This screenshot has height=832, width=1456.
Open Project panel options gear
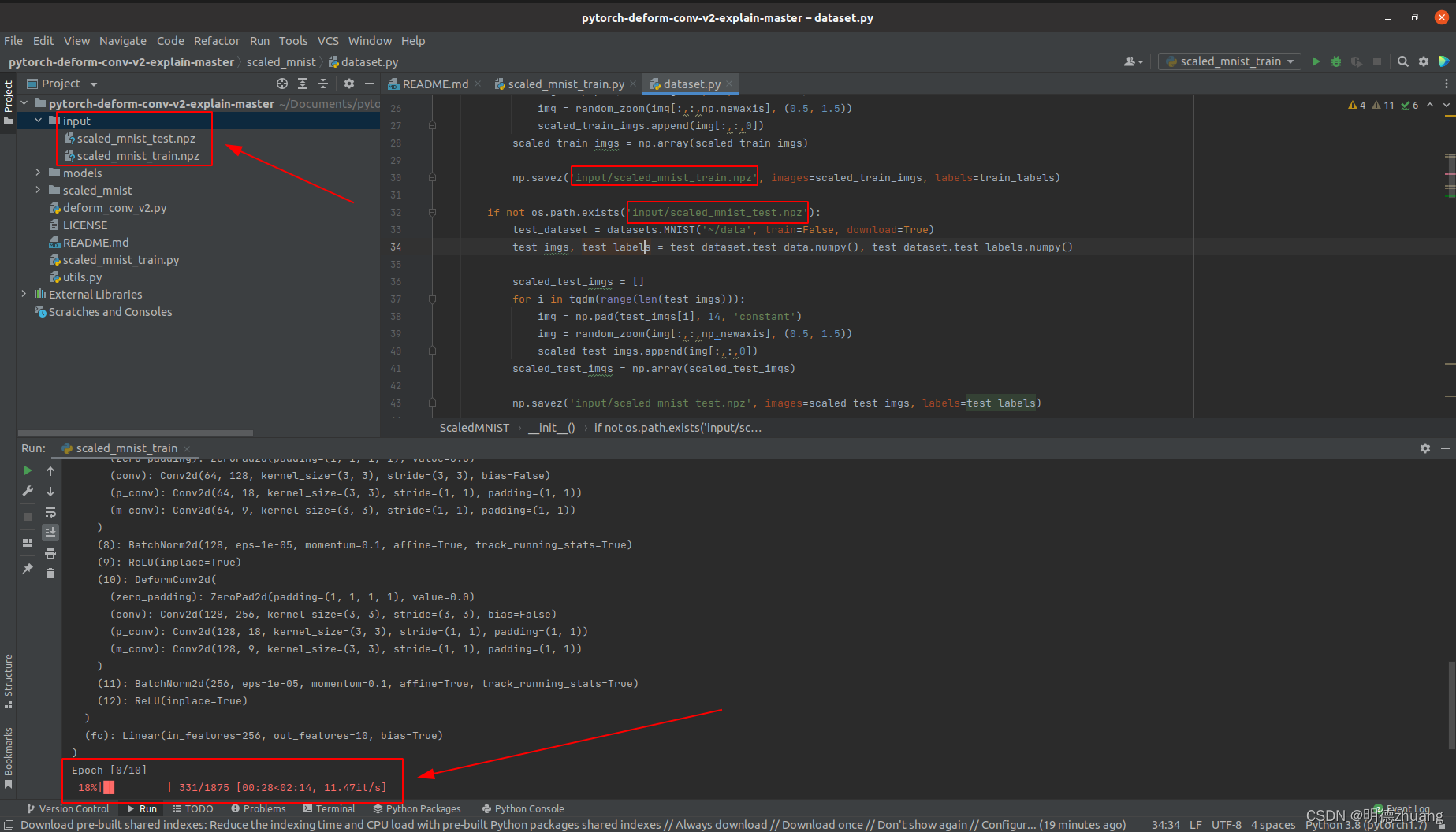click(349, 84)
